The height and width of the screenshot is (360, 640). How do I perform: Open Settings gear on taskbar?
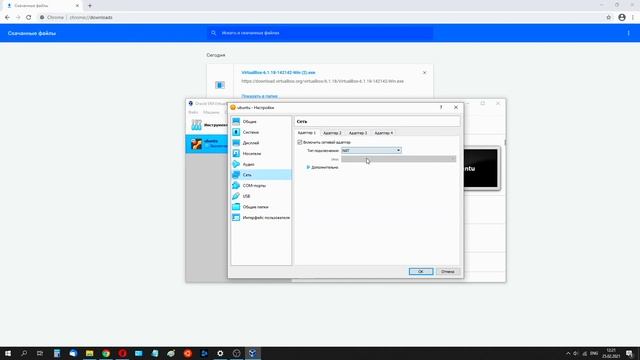(x=220, y=353)
